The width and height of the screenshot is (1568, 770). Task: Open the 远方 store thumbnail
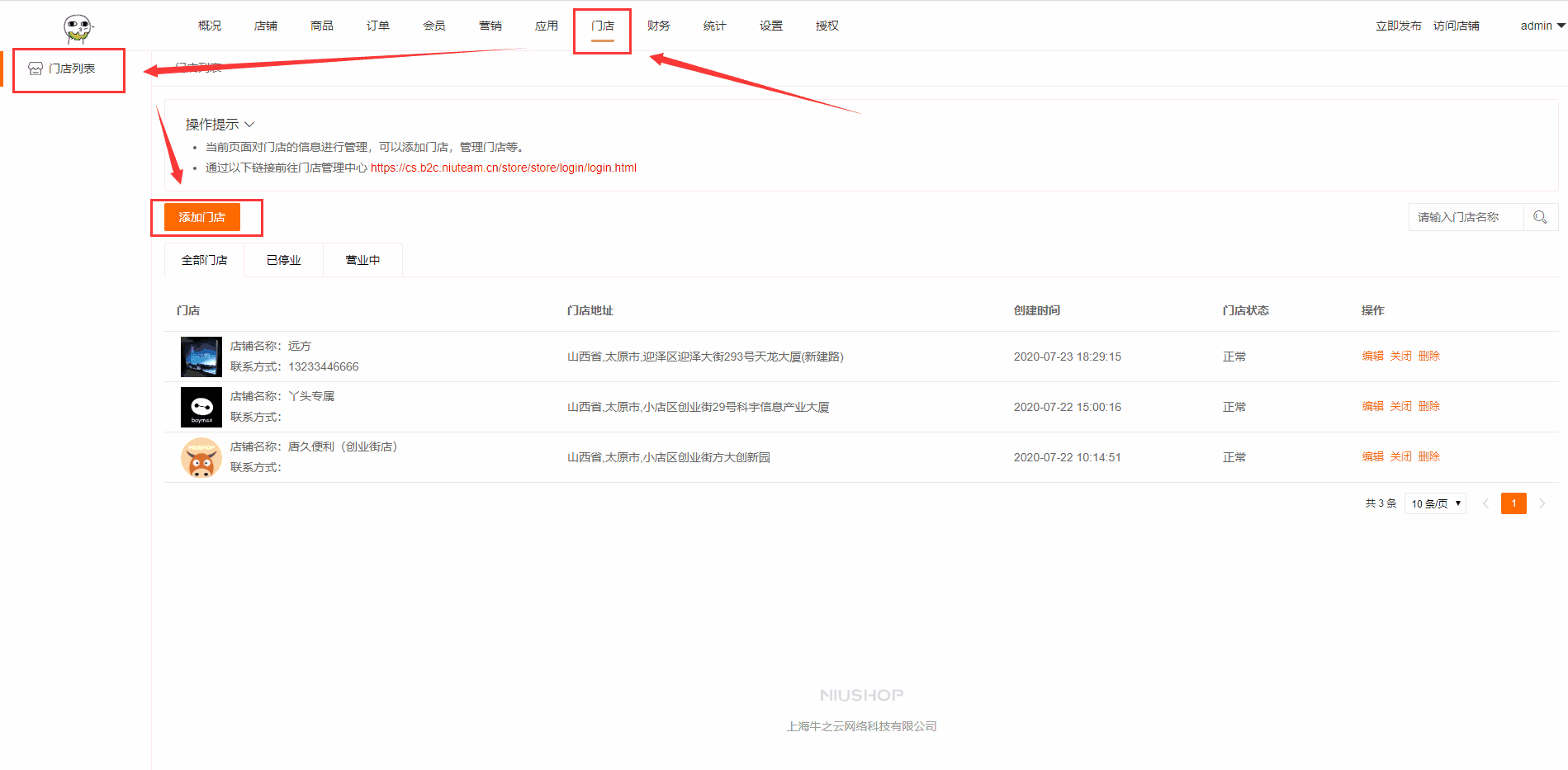[x=201, y=357]
